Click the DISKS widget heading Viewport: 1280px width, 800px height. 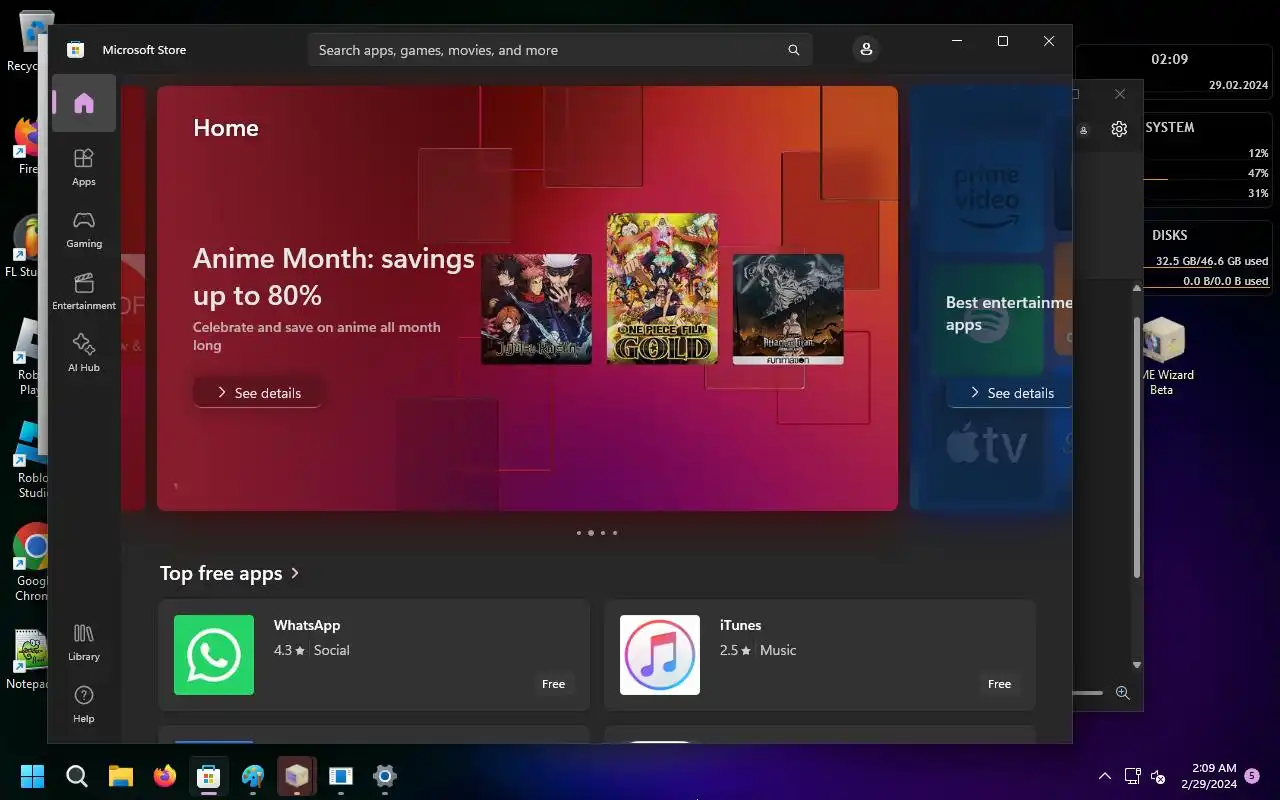click(x=1170, y=235)
